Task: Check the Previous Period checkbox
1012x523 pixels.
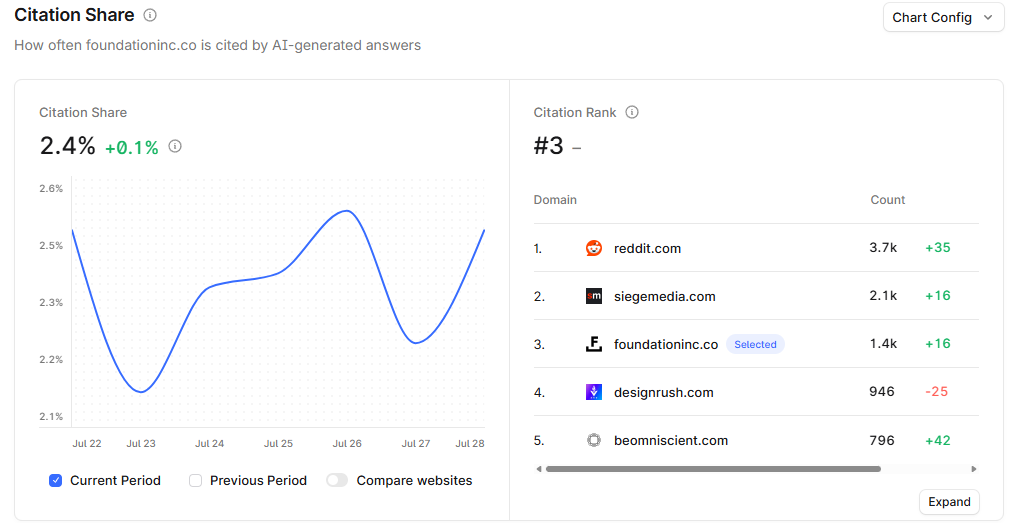Action: point(196,480)
